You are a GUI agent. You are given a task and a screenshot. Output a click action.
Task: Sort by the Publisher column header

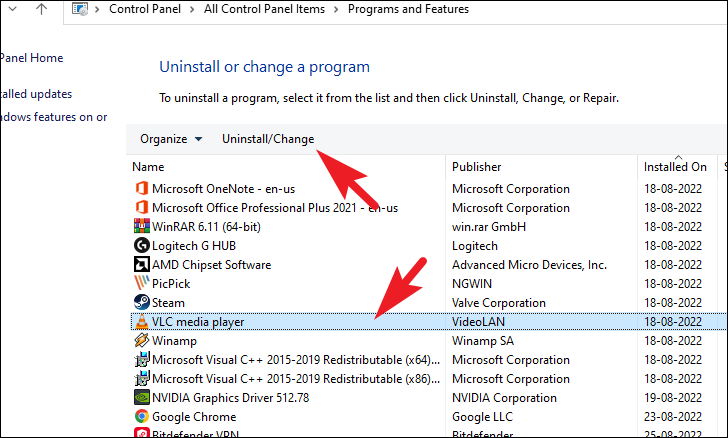click(477, 167)
